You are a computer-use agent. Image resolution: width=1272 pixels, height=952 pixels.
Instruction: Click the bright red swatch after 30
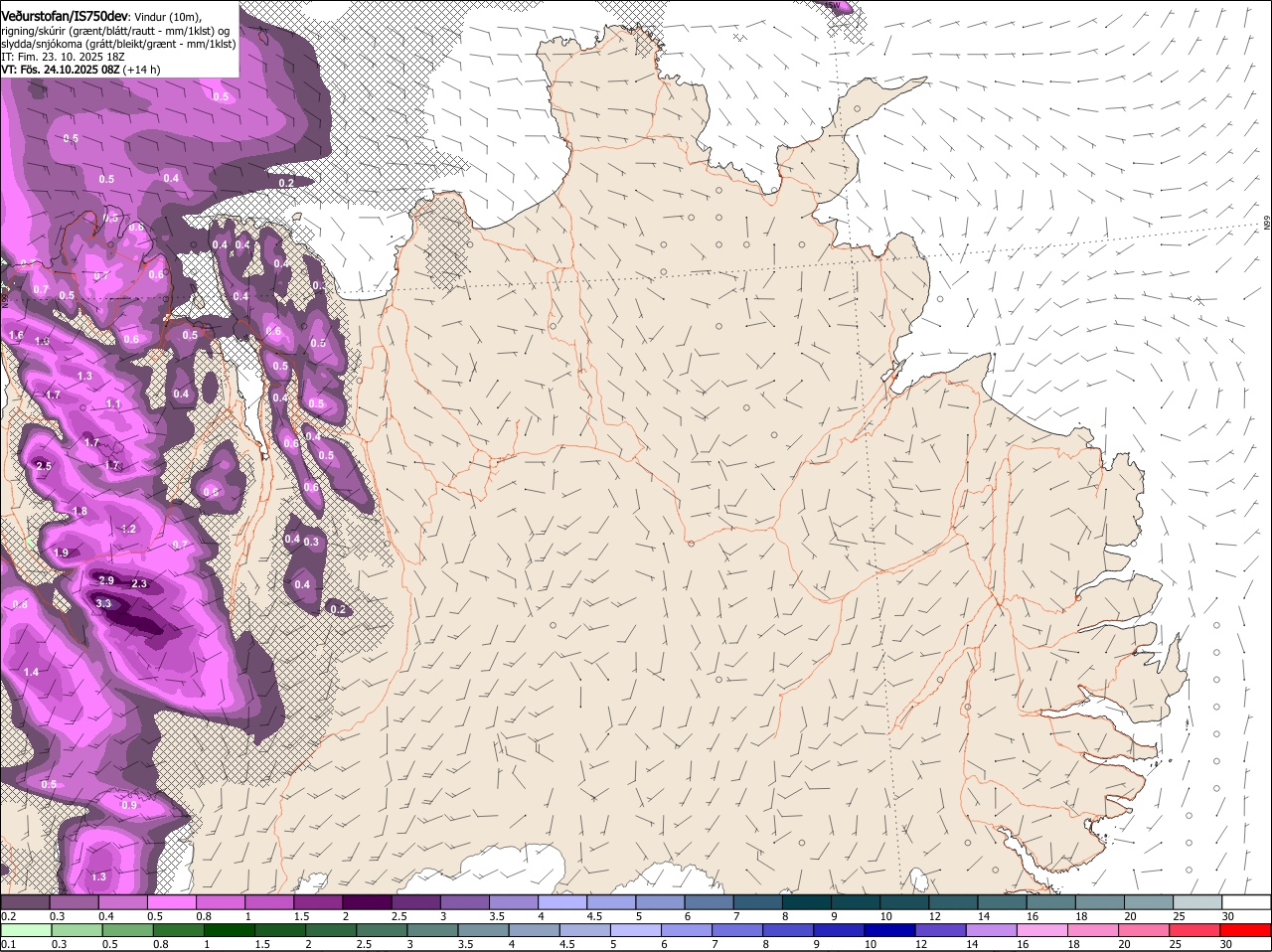tap(1246, 930)
